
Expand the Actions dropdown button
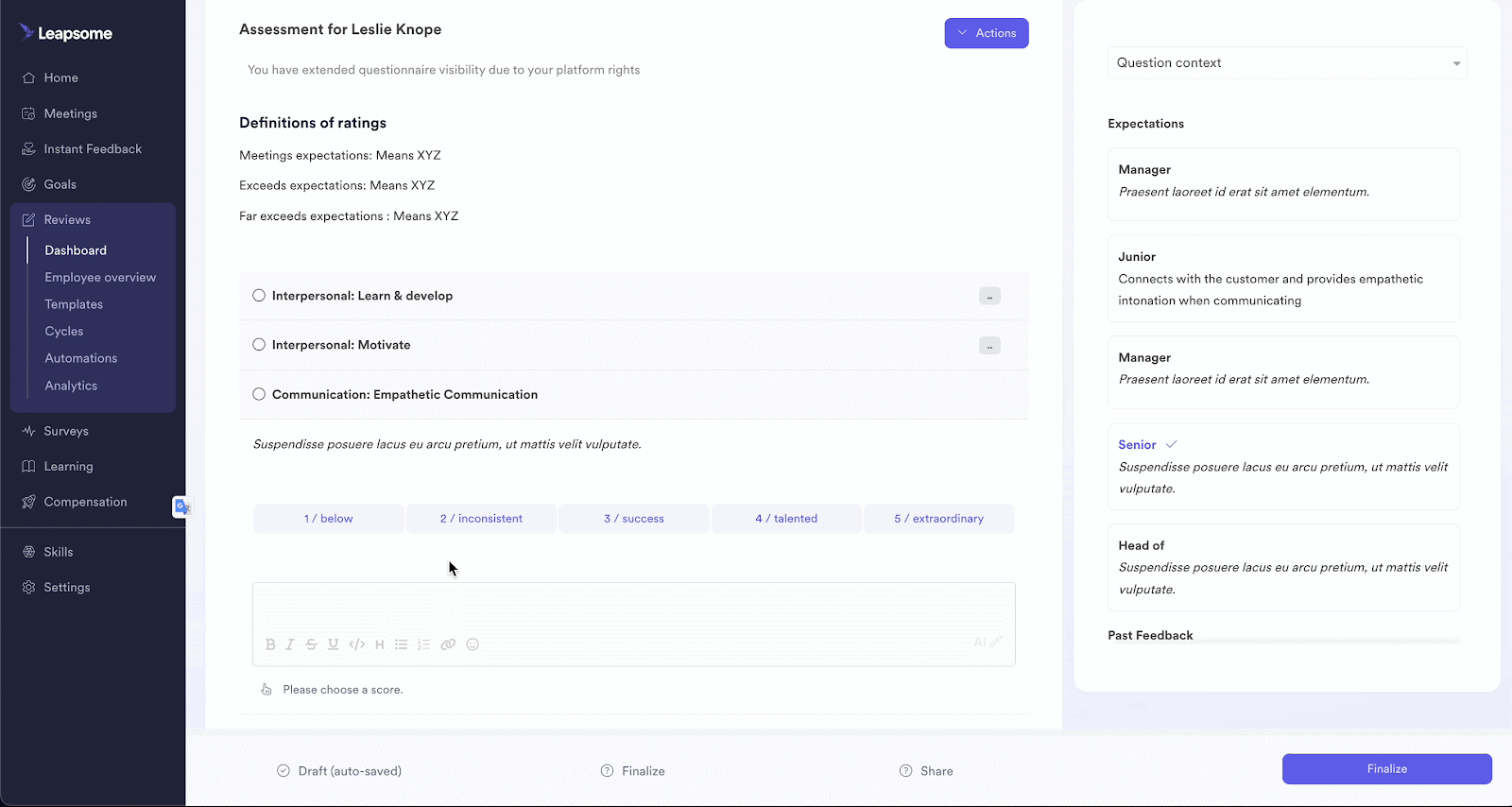click(x=986, y=33)
